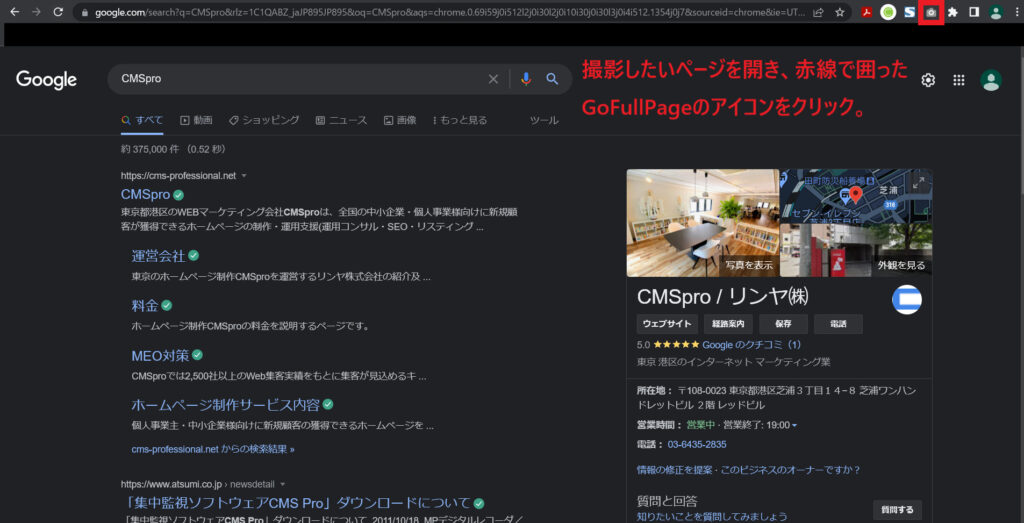Open Chrome three-dot menu
The width and height of the screenshot is (1024, 523).
(x=1015, y=12)
